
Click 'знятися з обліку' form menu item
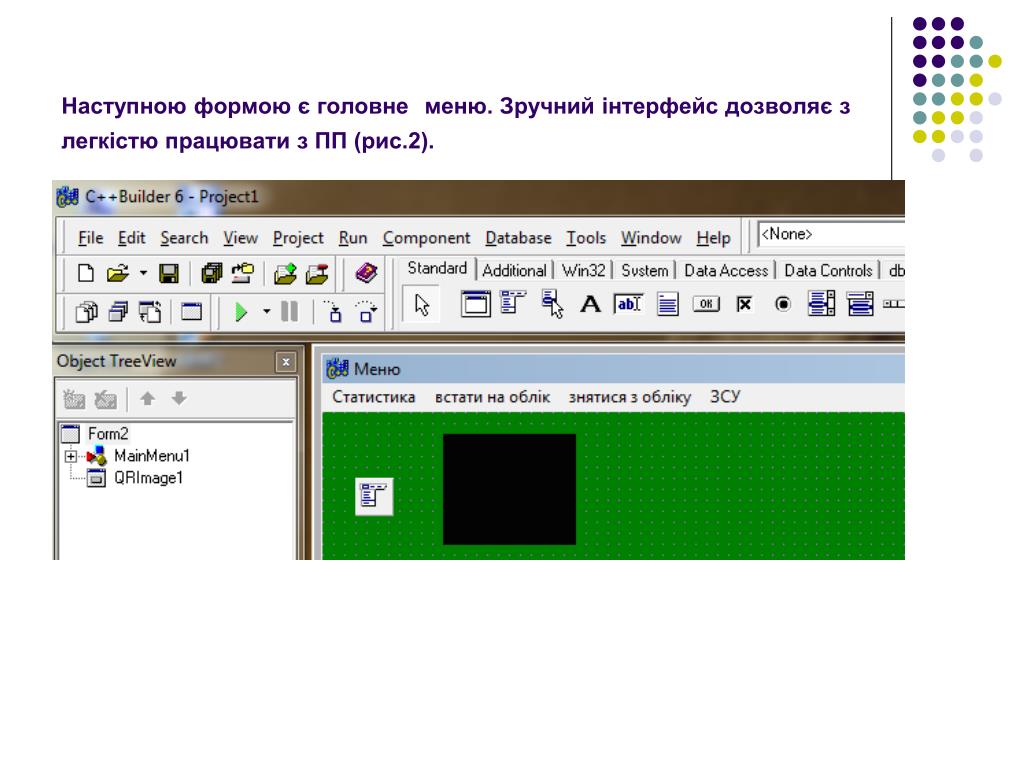pyautogui.click(x=630, y=397)
